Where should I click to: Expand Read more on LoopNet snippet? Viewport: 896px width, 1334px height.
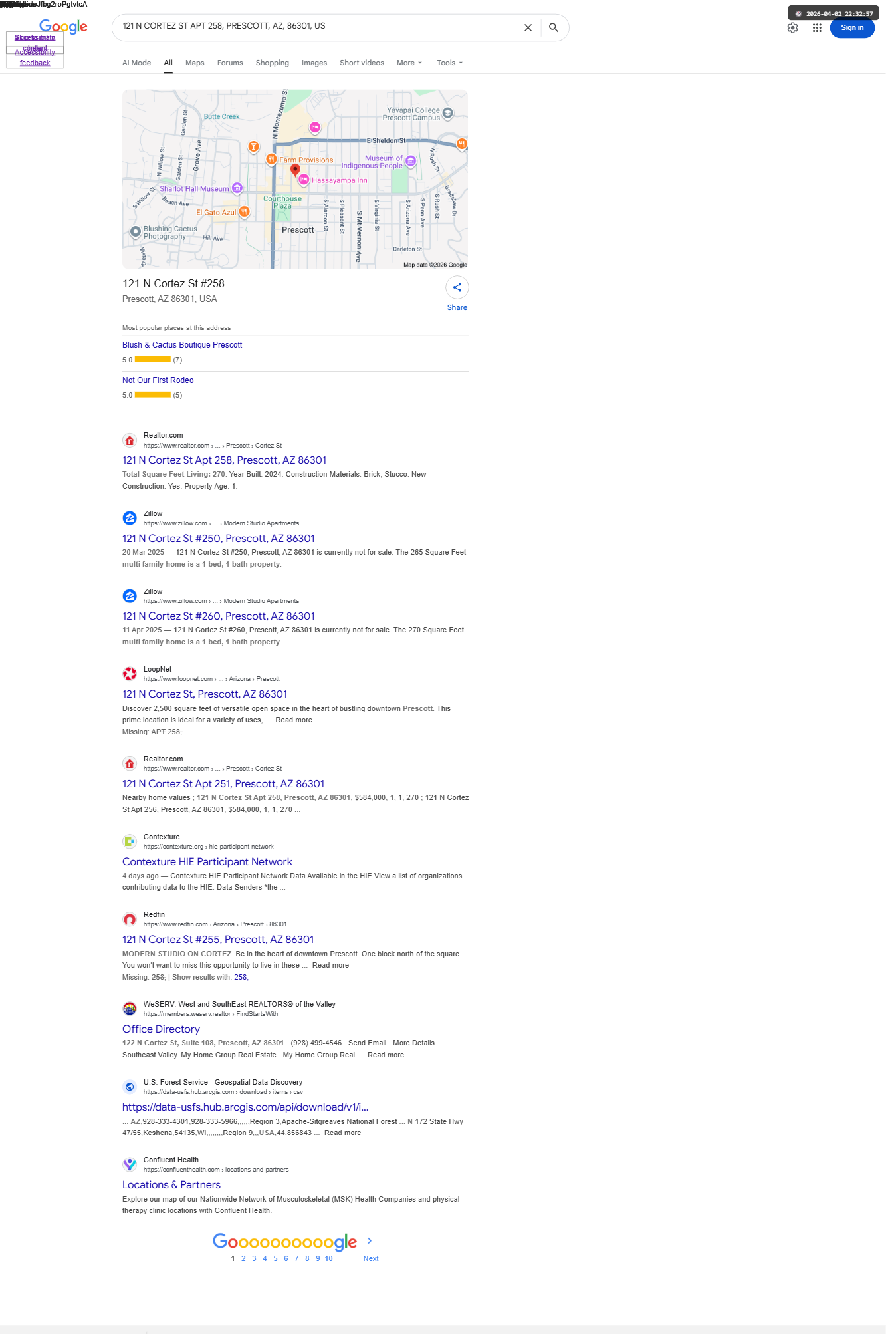294,720
